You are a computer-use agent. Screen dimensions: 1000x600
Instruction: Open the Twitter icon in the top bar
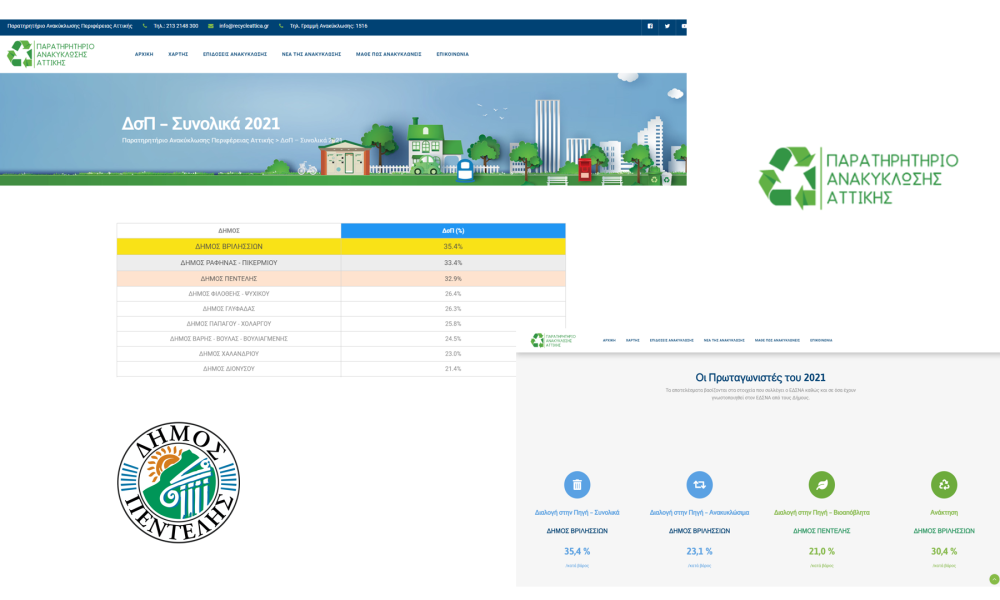click(x=667, y=26)
